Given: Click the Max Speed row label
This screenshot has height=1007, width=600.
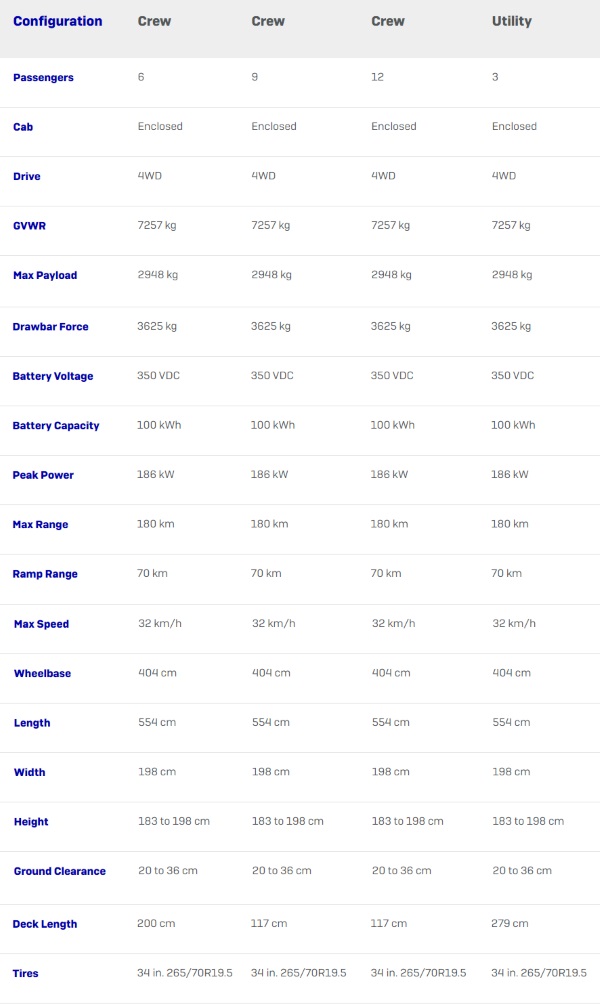Looking at the screenshot, I should 41,624.
